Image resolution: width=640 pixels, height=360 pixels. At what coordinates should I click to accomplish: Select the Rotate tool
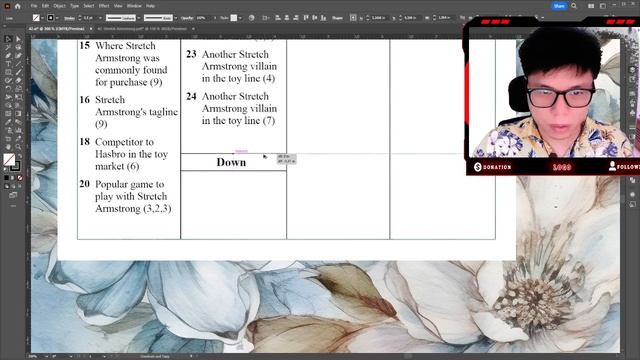(8, 88)
